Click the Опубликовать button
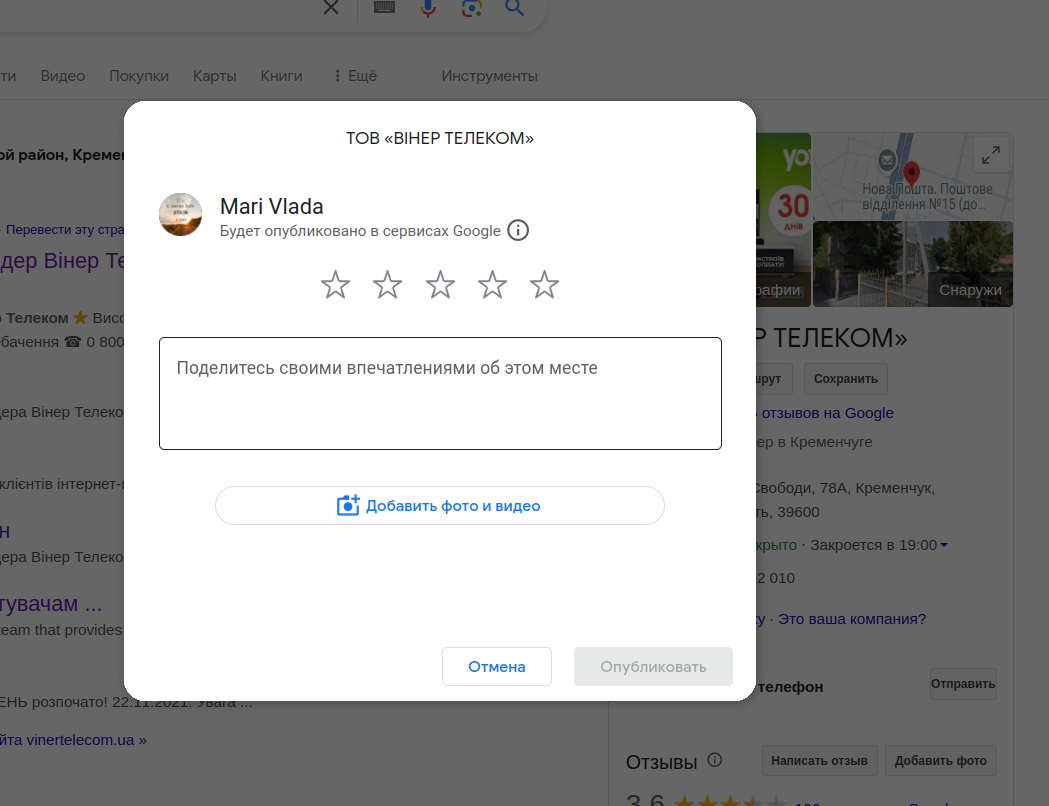The height and width of the screenshot is (806, 1049). click(653, 666)
